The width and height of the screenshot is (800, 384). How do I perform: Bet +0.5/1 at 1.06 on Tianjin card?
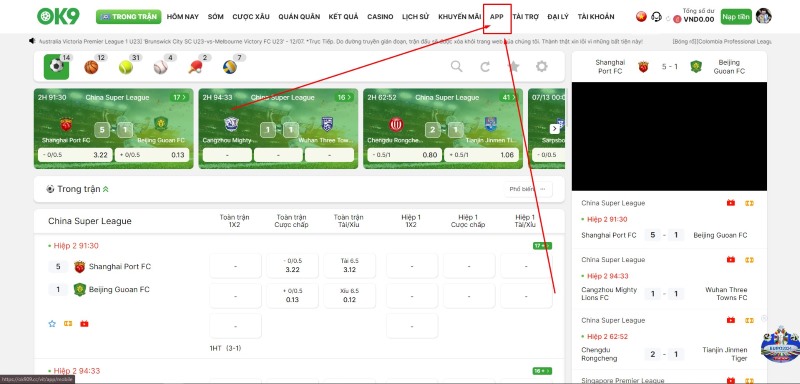[481, 155]
